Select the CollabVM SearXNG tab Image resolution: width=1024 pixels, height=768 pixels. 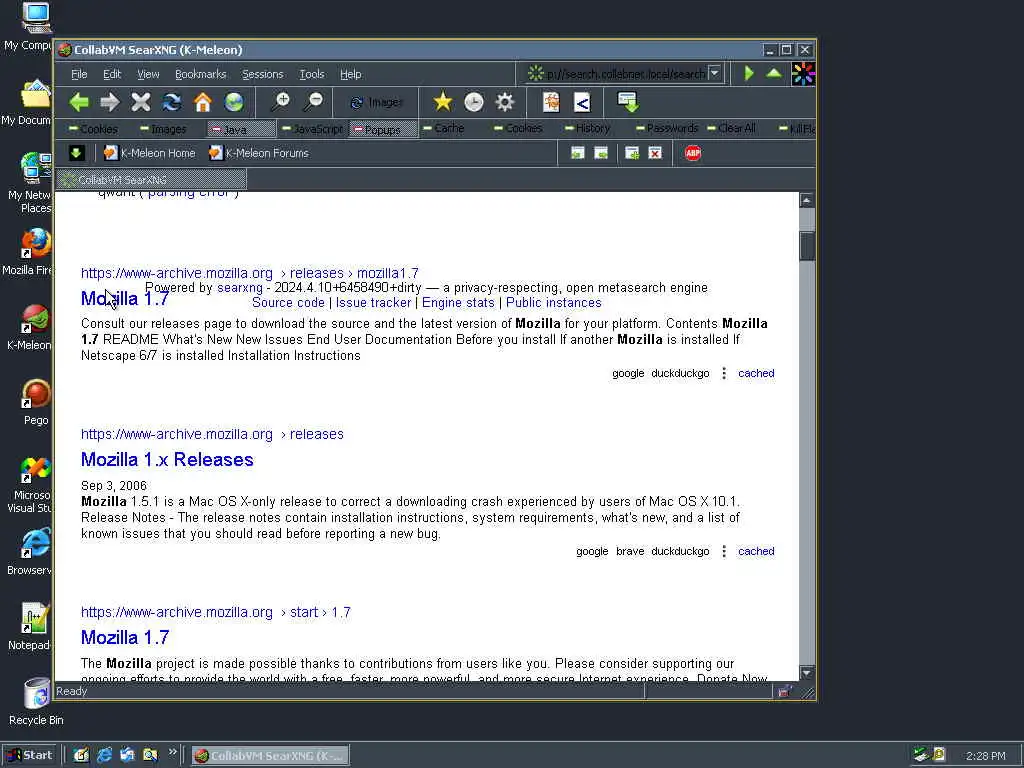tap(152, 180)
